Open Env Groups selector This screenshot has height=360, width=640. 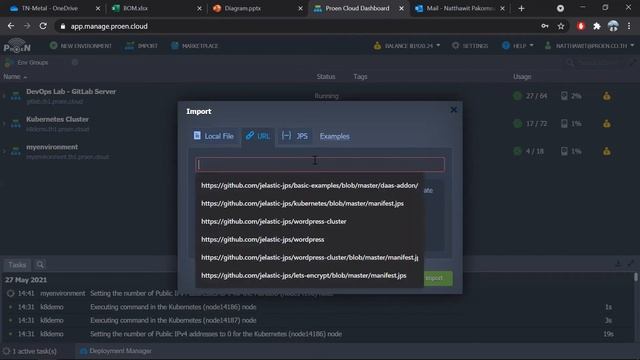pyautogui.click(x=27, y=63)
